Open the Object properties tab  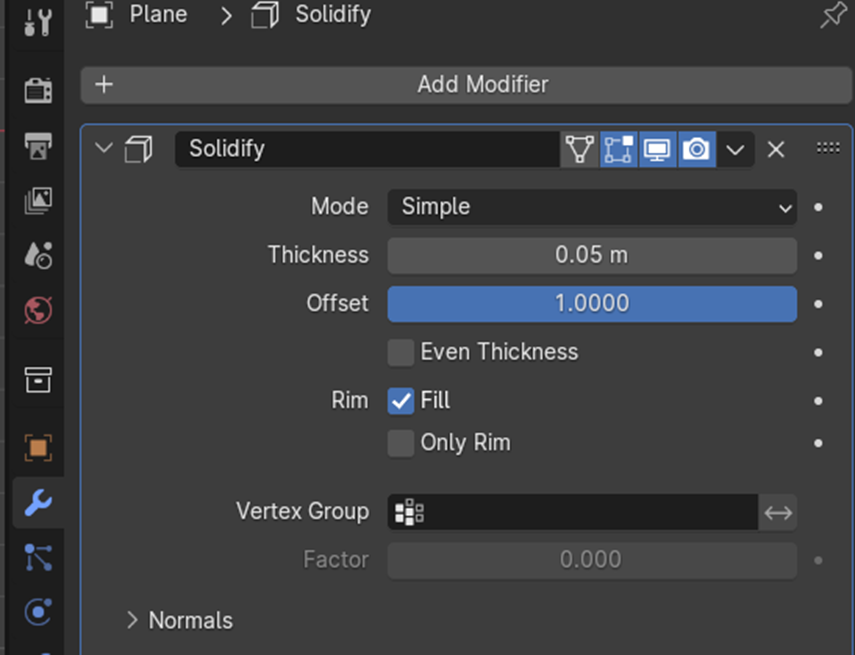coord(37,447)
